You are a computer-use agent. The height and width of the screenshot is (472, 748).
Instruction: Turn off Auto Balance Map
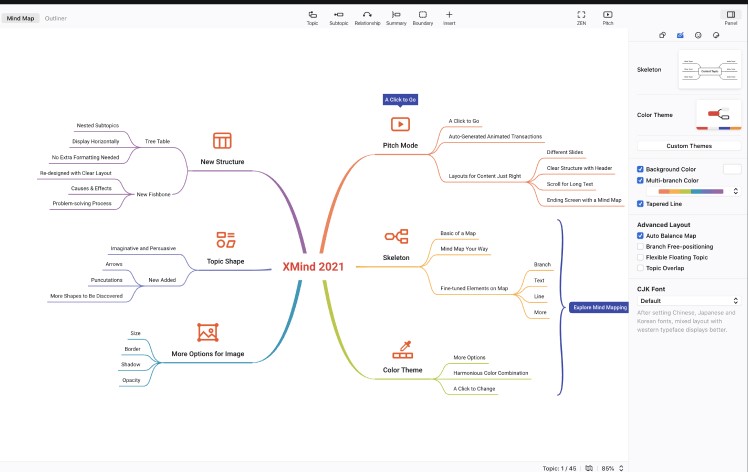pyautogui.click(x=640, y=236)
